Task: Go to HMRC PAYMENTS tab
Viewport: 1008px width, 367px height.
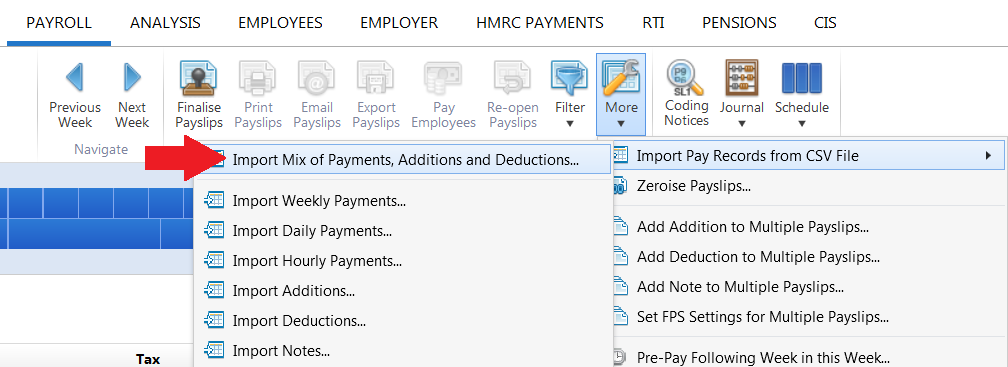Action: tap(540, 23)
